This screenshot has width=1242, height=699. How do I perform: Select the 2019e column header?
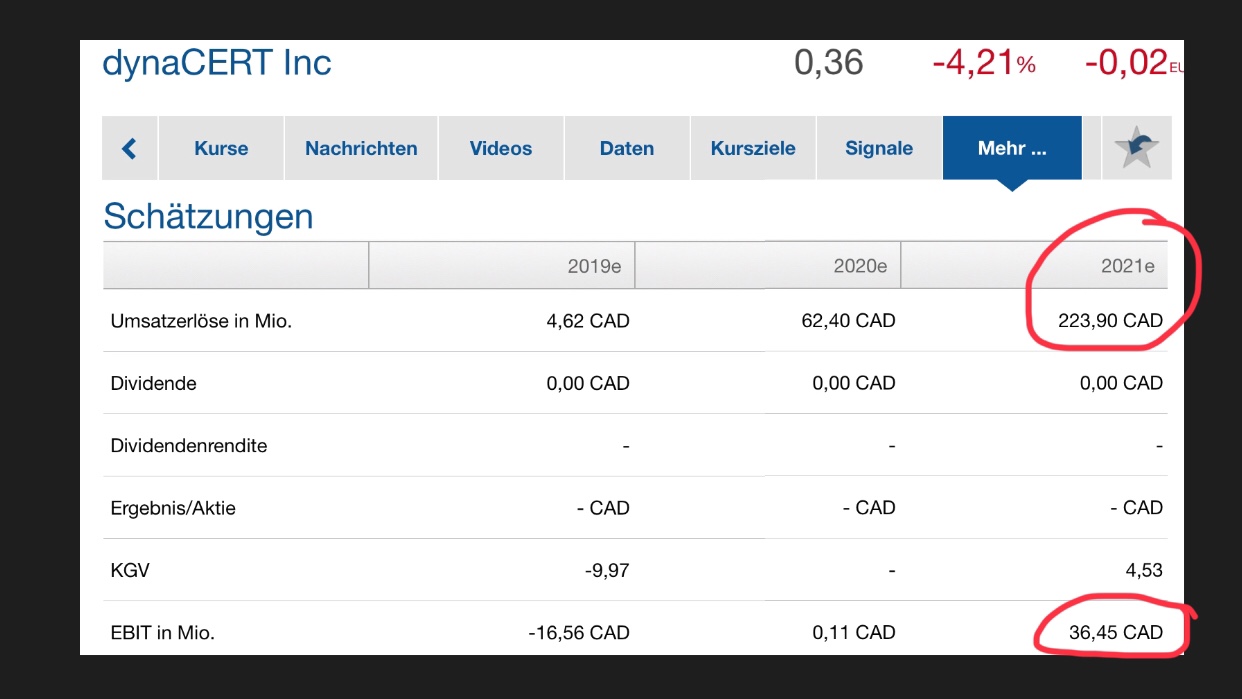[594, 267]
